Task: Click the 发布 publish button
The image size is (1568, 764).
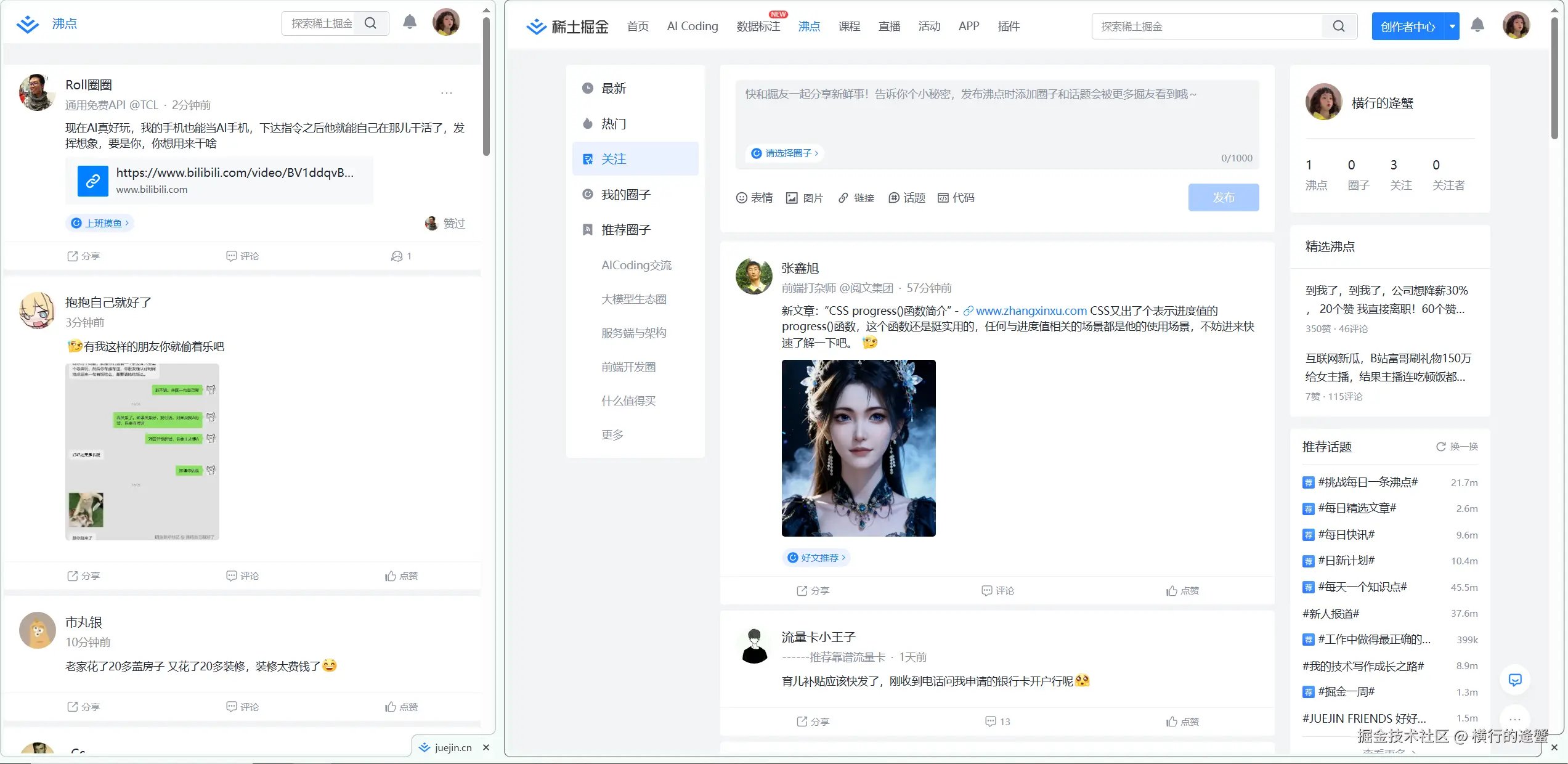Action: coord(1223,198)
